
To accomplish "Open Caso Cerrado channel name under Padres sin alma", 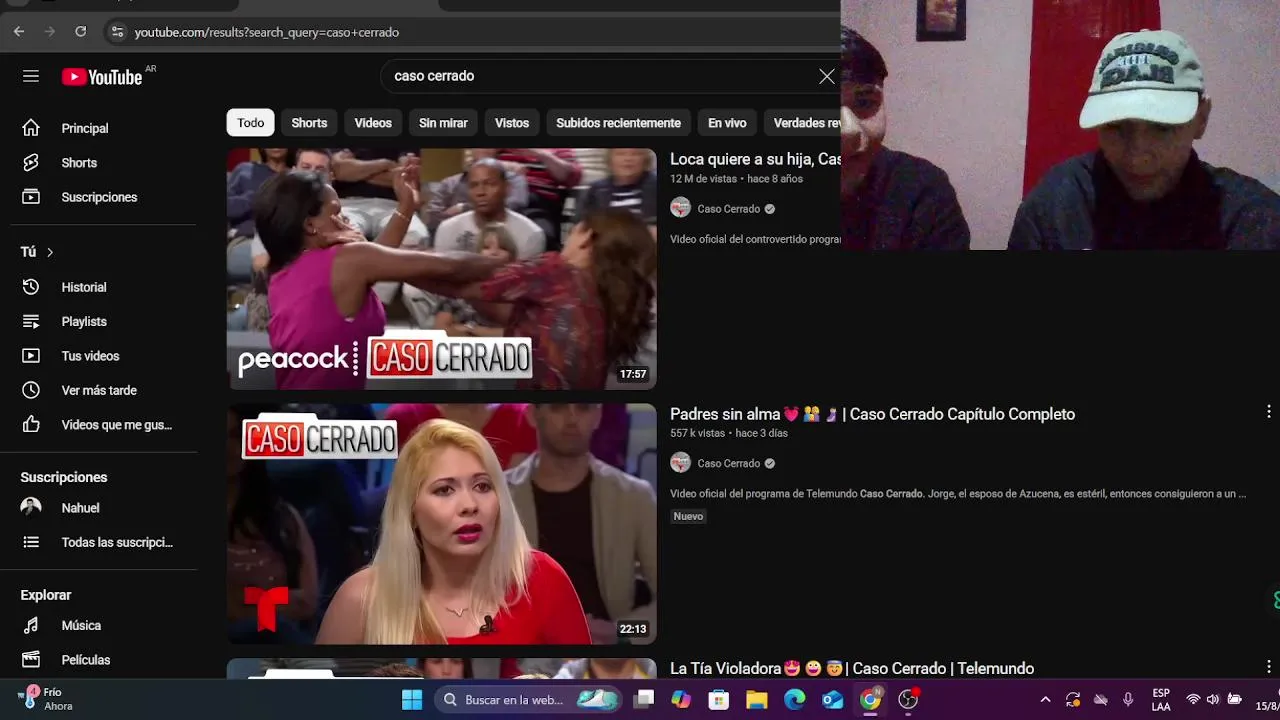I will tap(729, 463).
